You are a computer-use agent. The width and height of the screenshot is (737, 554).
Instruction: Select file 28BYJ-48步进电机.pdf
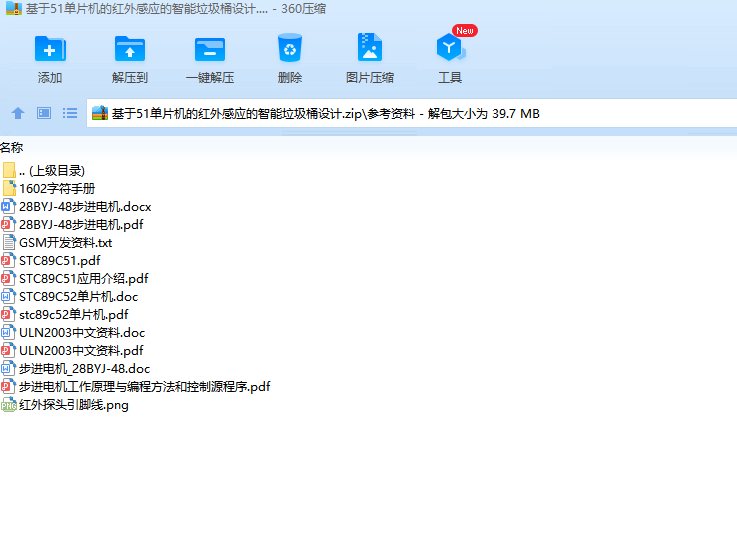pyautogui.click(x=72, y=225)
